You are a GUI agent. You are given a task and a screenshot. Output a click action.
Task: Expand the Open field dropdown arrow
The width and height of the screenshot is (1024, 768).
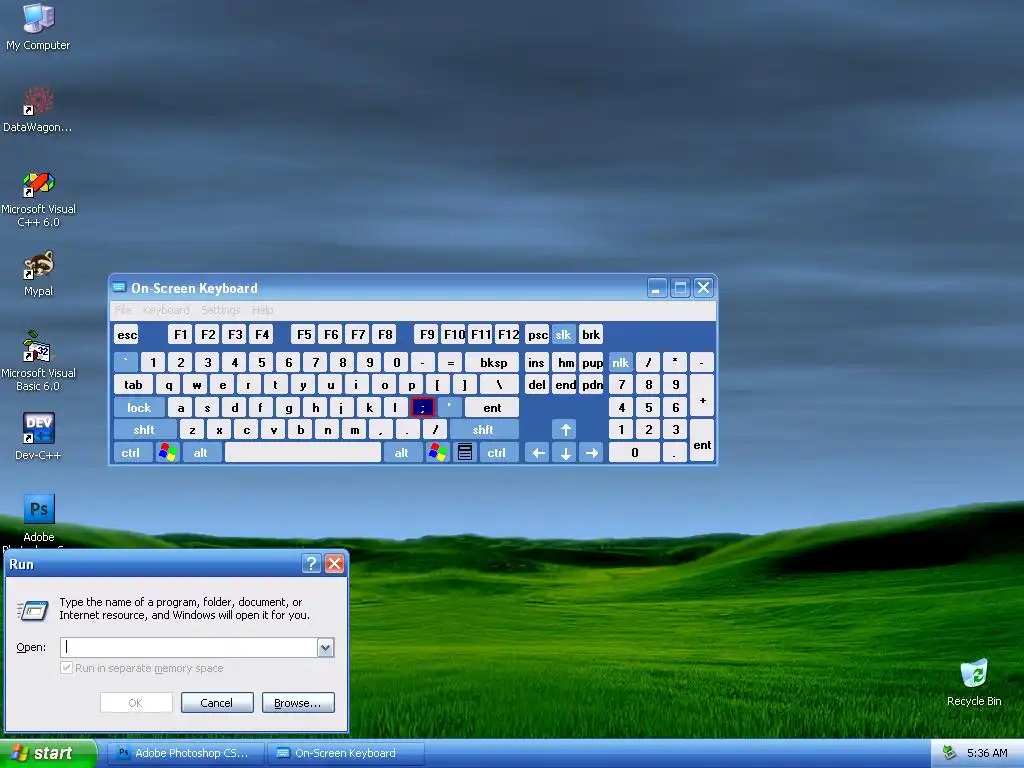pos(325,647)
